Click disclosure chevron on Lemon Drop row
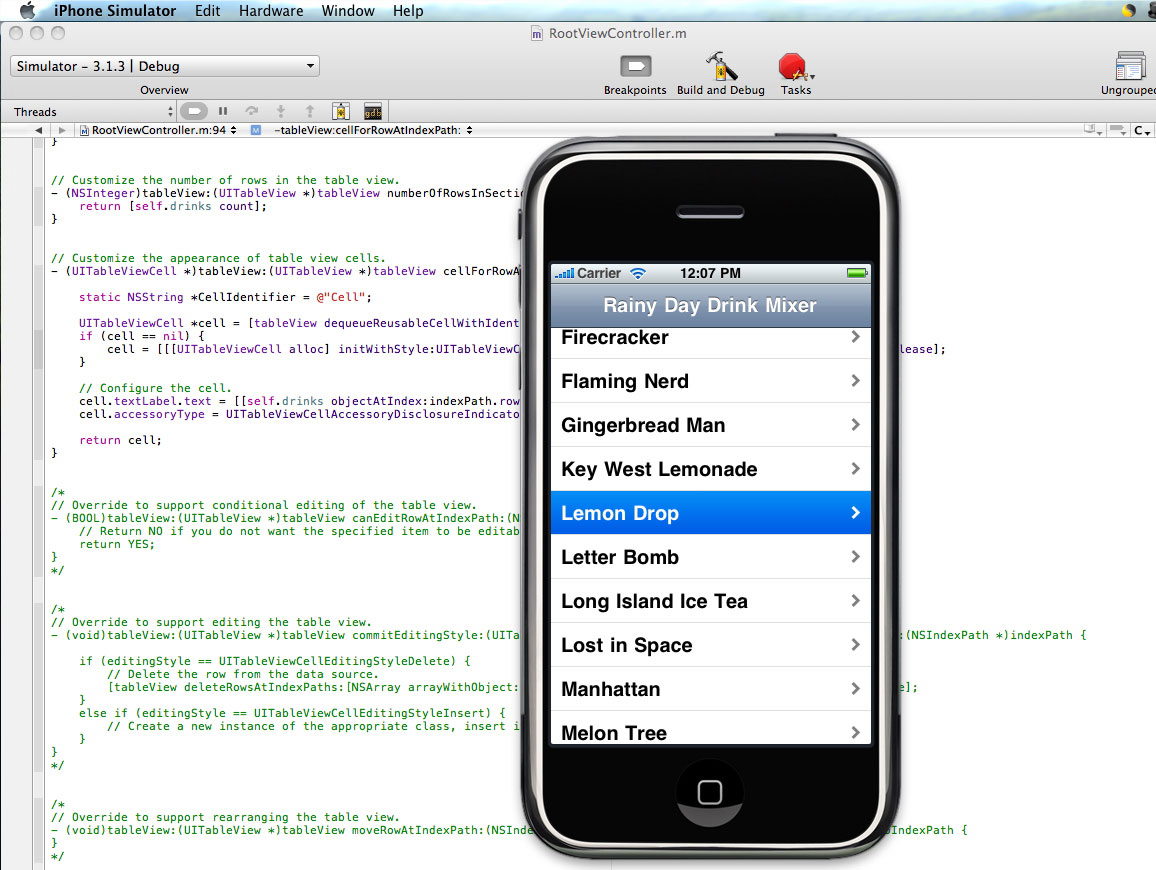Screen dimensions: 1156x870 pyautogui.click(x=855, y=512)
